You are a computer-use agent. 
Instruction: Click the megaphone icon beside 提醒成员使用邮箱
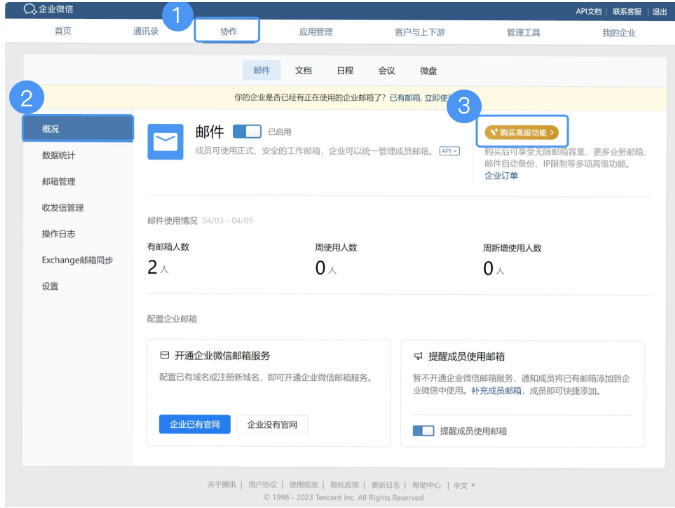418,355
